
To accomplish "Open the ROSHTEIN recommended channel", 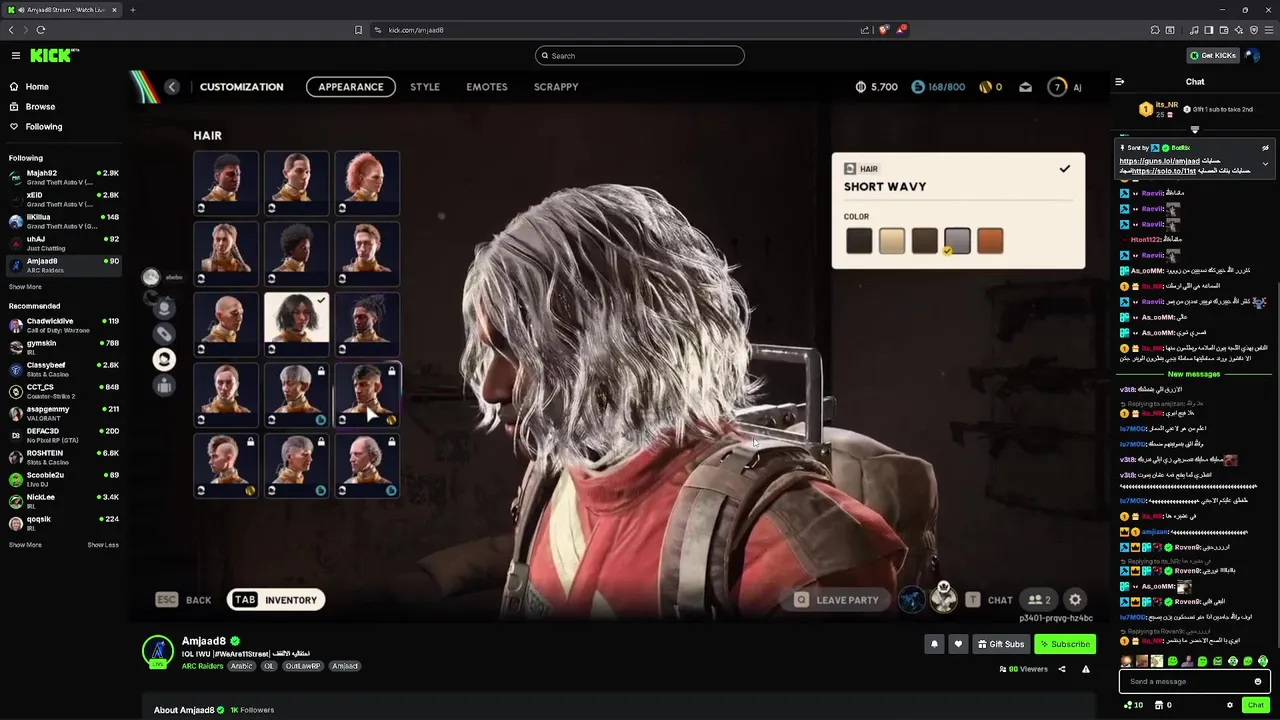I will pyautogui.click(x=62, y=457).
